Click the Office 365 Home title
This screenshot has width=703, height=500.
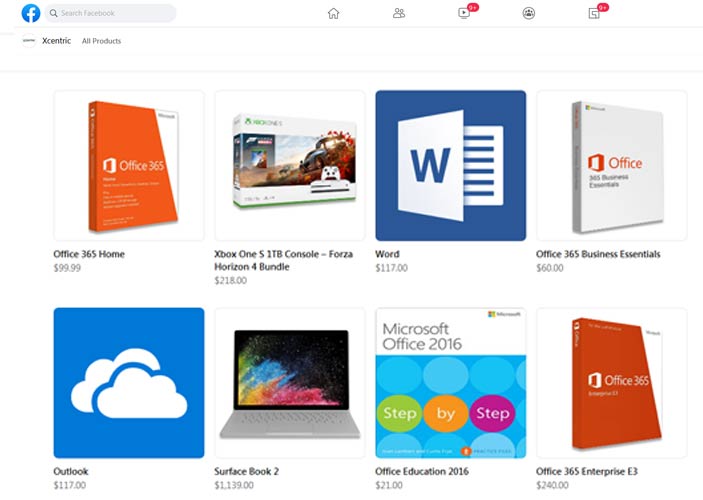pos(89,254)
